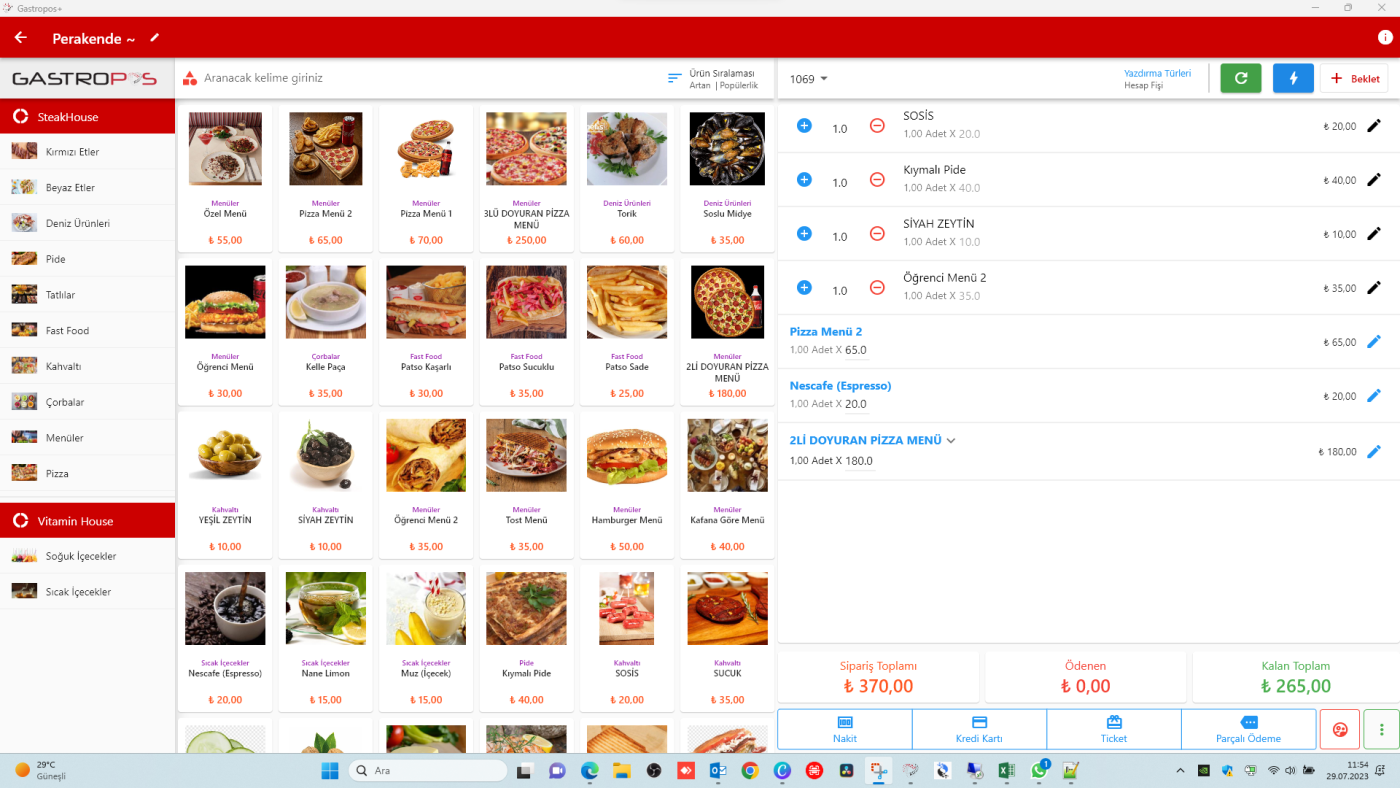Expand the 2Lİ DOYURAN PİZZA MENÜ item
This screenshot has width=1400, height=788.
[951, 440]
